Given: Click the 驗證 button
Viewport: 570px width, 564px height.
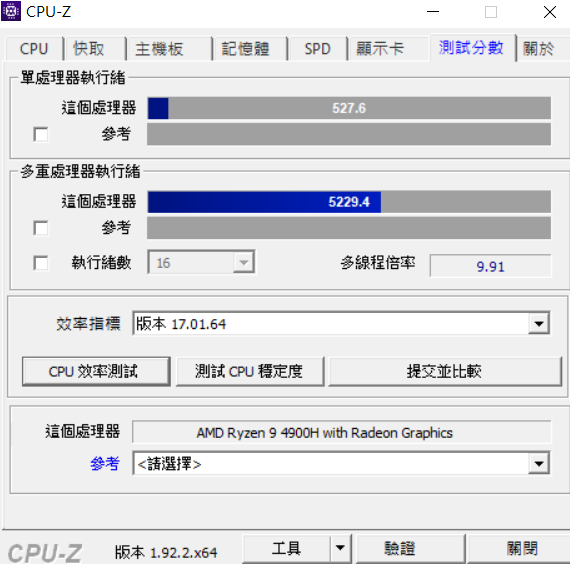Looking at the screenshot, I should pos(411,548).
